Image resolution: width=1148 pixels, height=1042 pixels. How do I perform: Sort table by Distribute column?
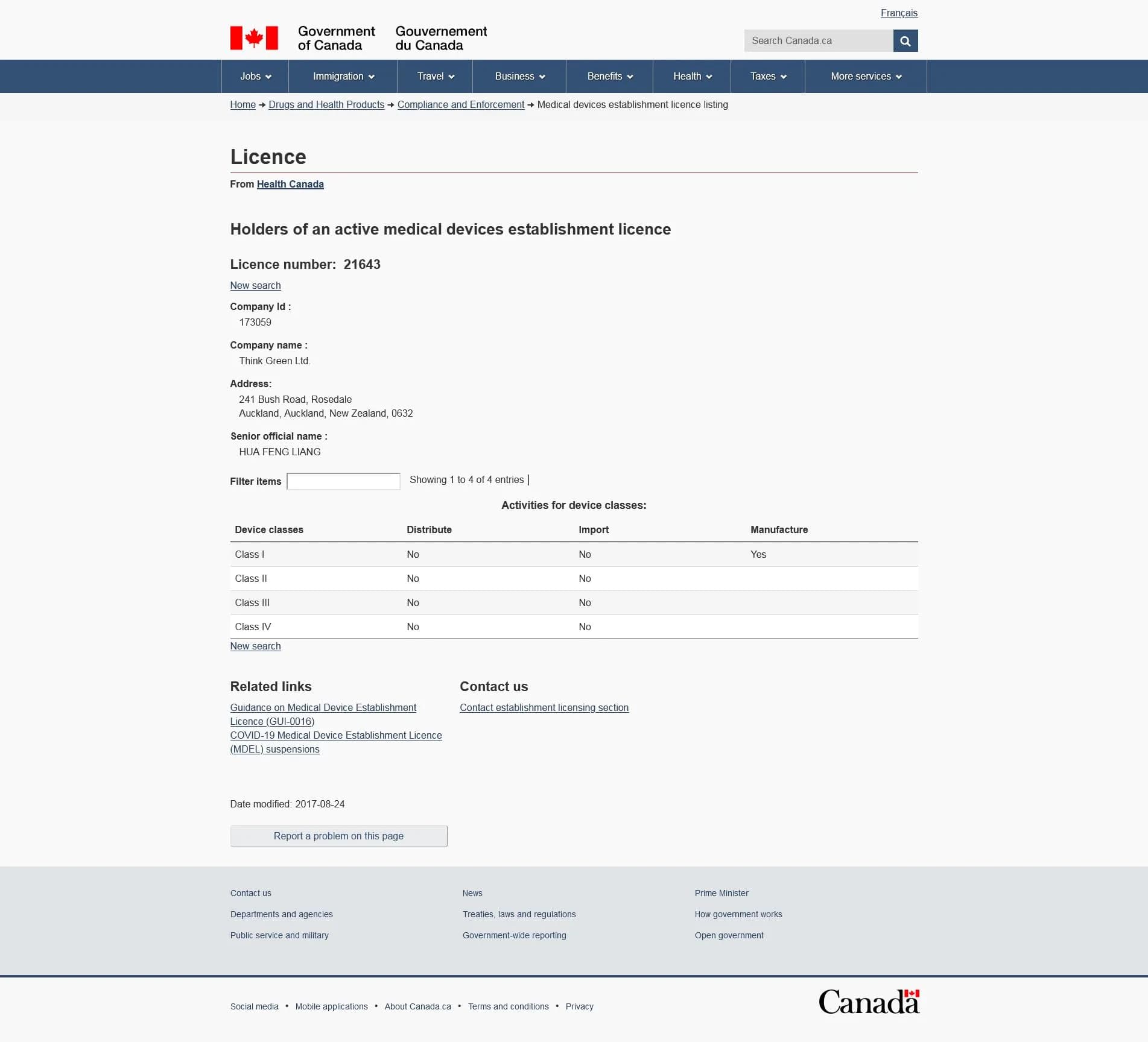click(429, 530)
